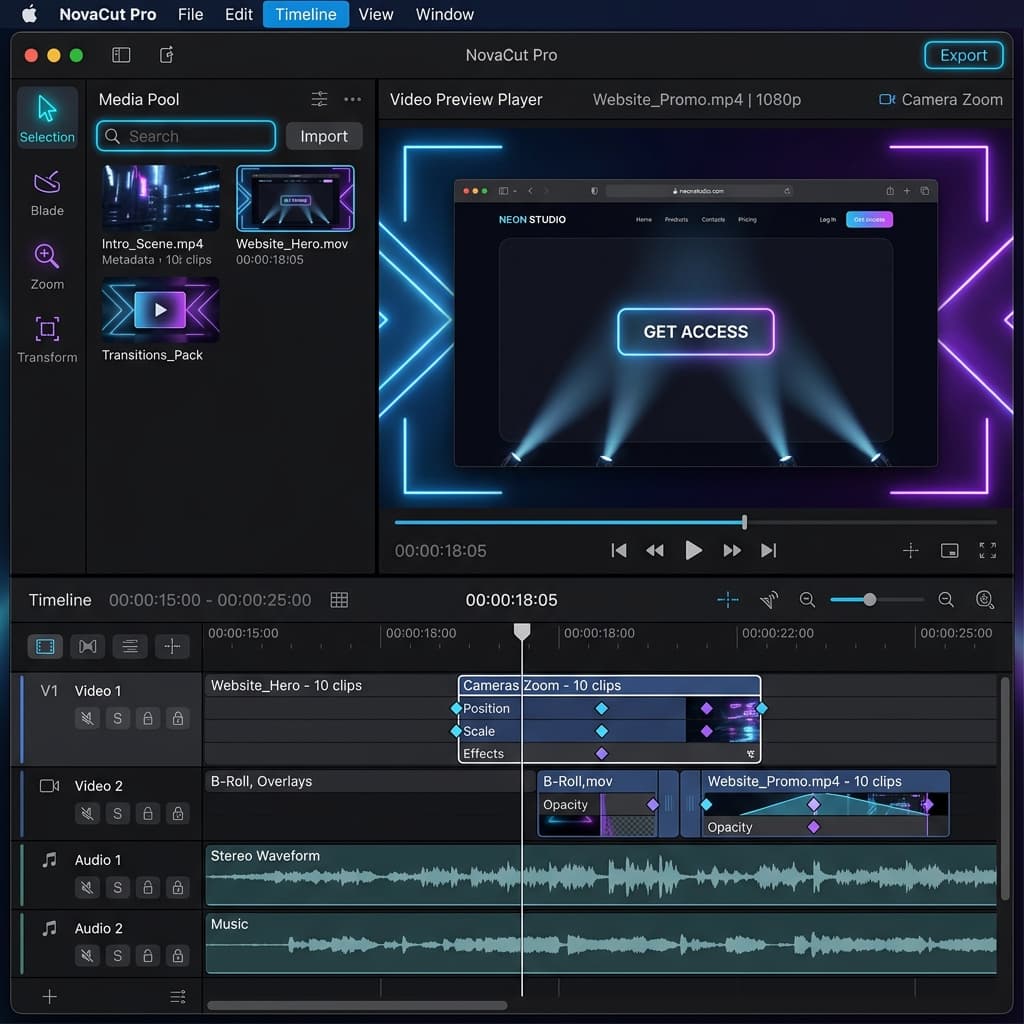Click zoom out magnifier left of timeline slider
Viewport: 1024px width, 1024px height.
point(807,600)
